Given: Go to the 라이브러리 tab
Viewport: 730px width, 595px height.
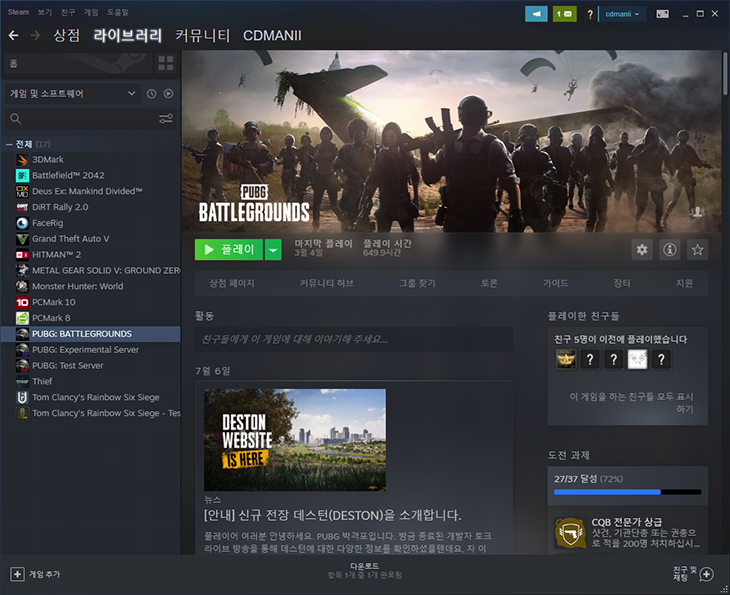Looking at the screenshot, I should 128,35.
